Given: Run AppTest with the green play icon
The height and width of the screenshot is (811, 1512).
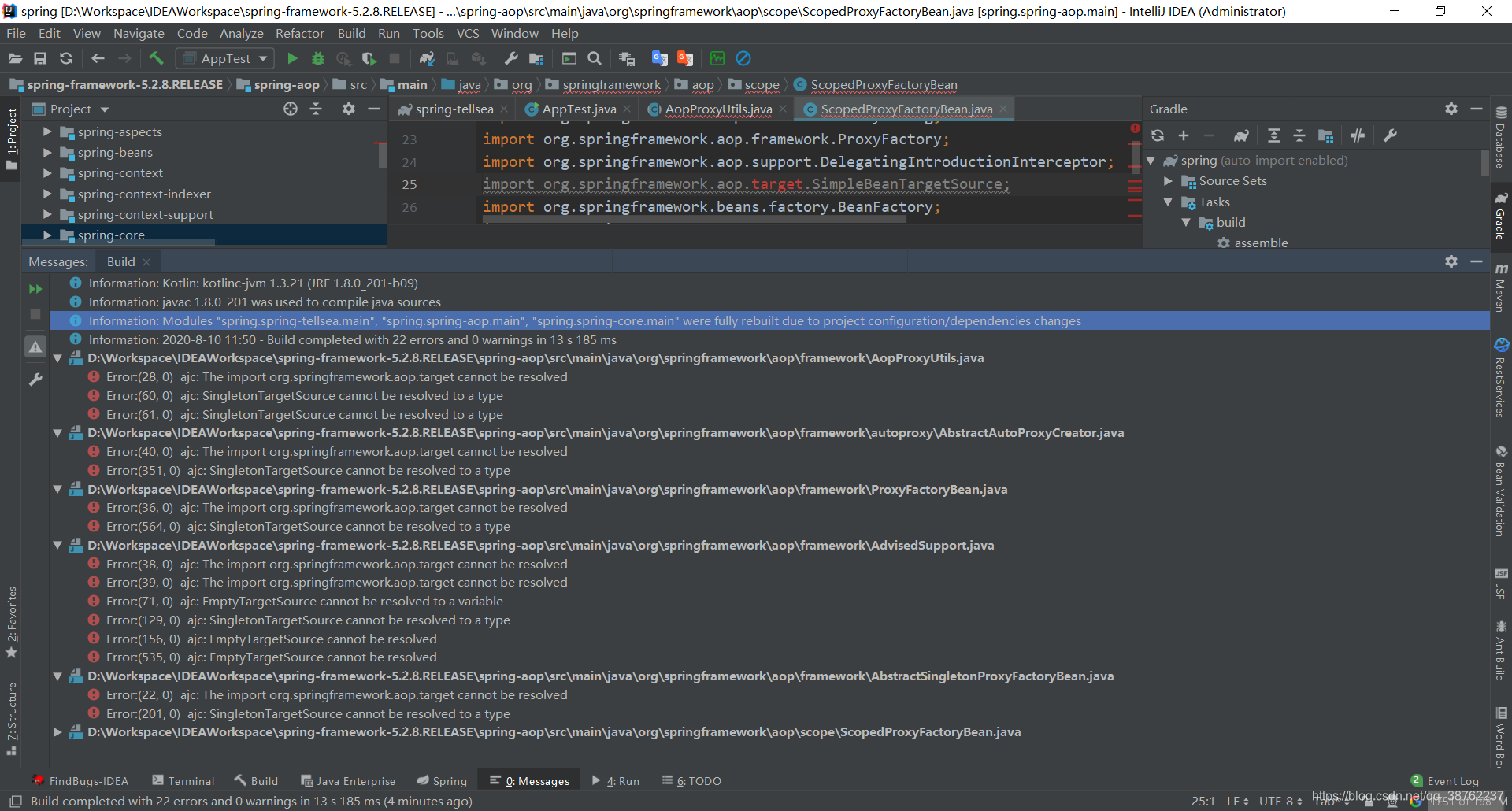Looking at the screenshot, I should tap(292, 58).
